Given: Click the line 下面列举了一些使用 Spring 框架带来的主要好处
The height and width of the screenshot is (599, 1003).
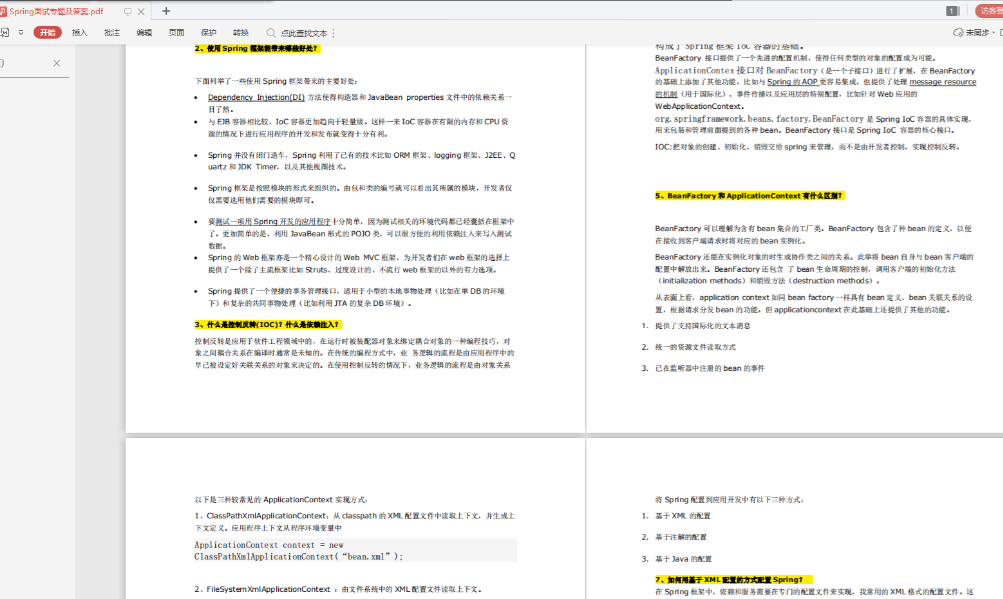Looking at the screenshot, I should coord(276,81).
